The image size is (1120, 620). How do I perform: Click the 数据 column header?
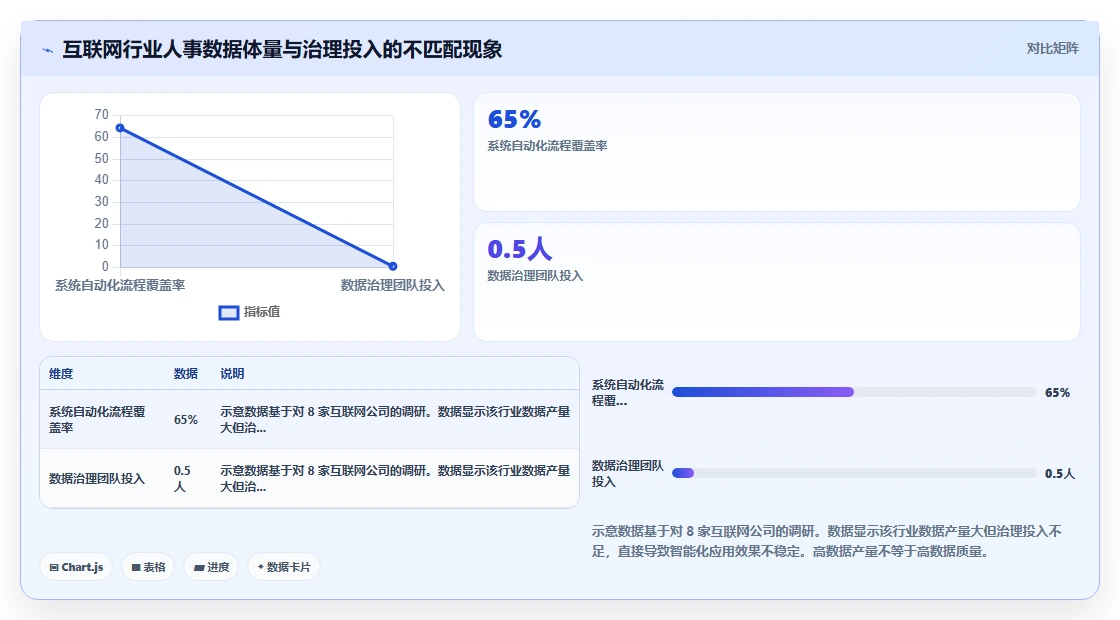(186, 374)
